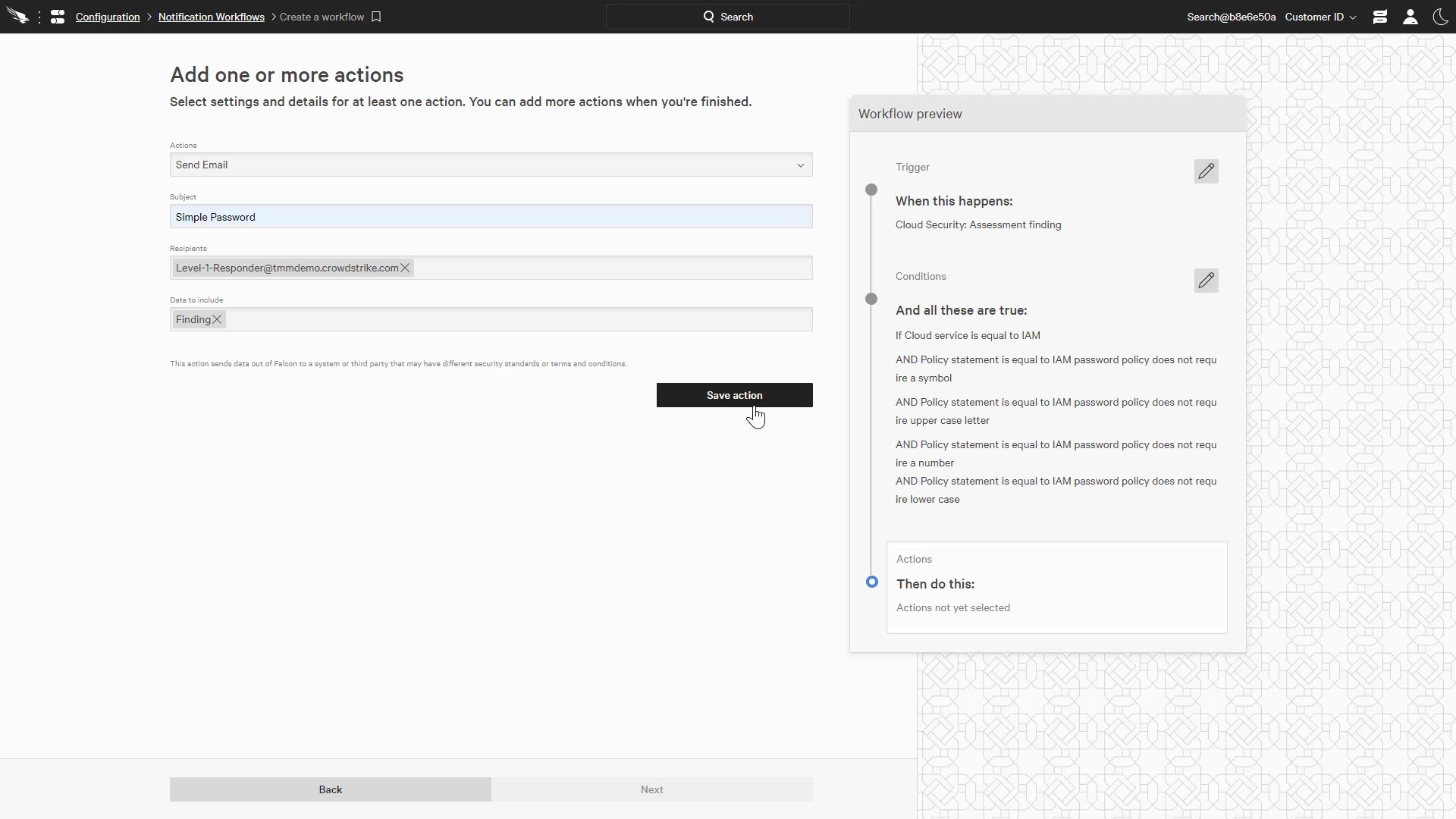Click the CrowdStrike falcon logo

click(17, 16)
